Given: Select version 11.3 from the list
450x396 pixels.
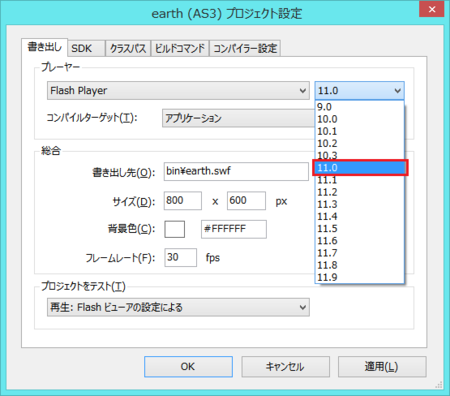Looking at the screenshot, I should point(360,204).
